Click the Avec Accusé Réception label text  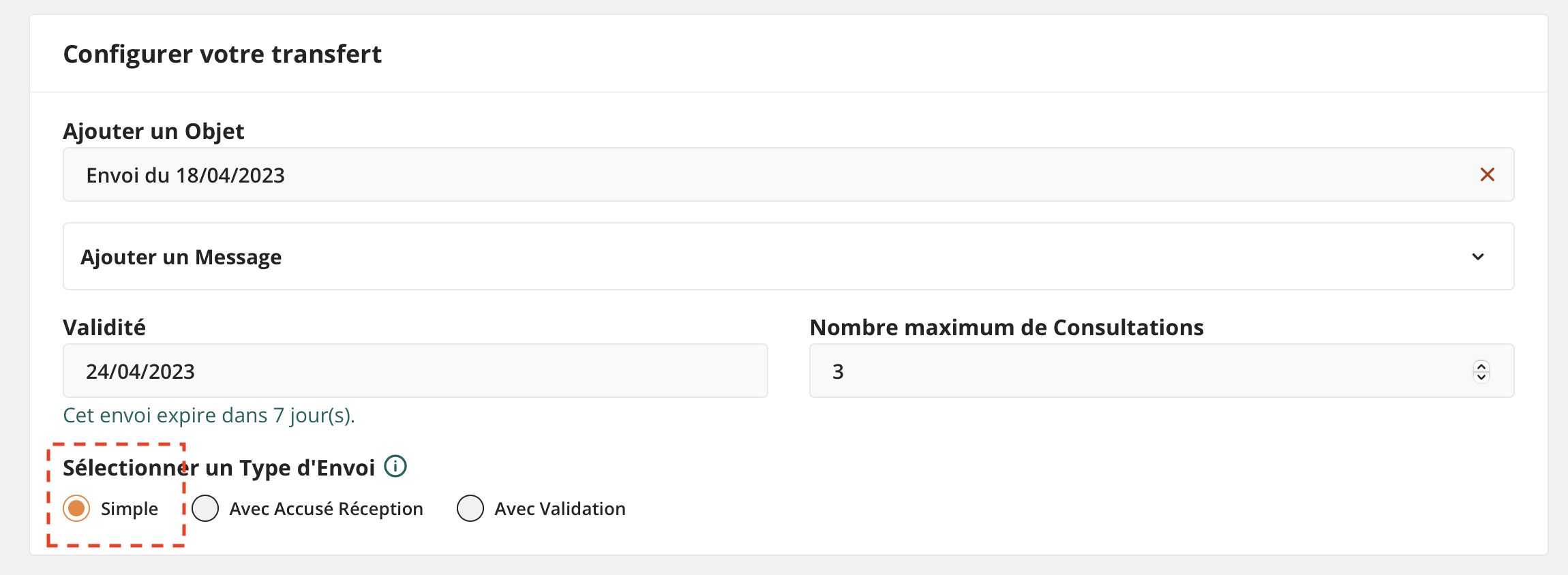326,509
